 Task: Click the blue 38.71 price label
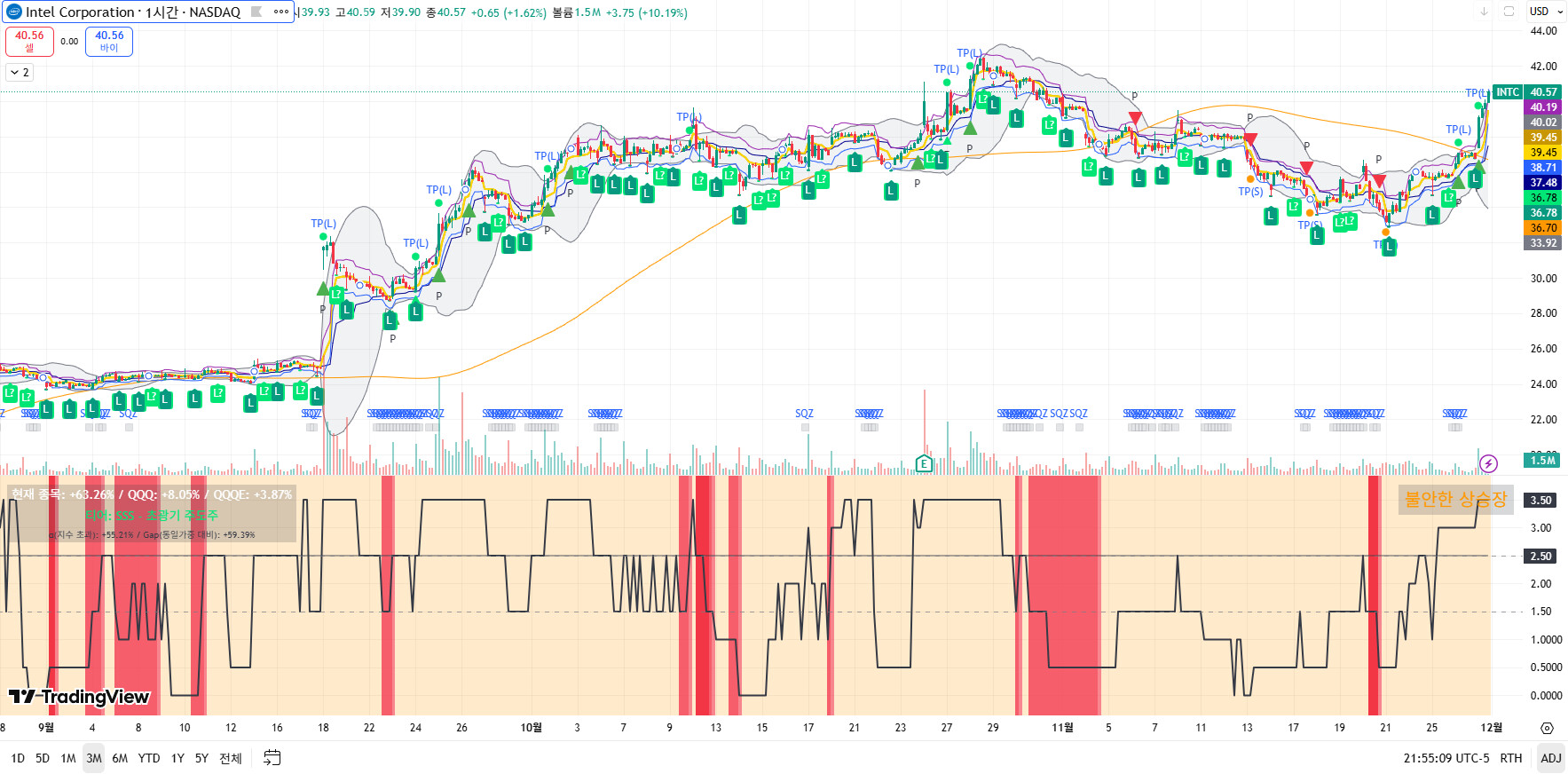(1543, 168)
